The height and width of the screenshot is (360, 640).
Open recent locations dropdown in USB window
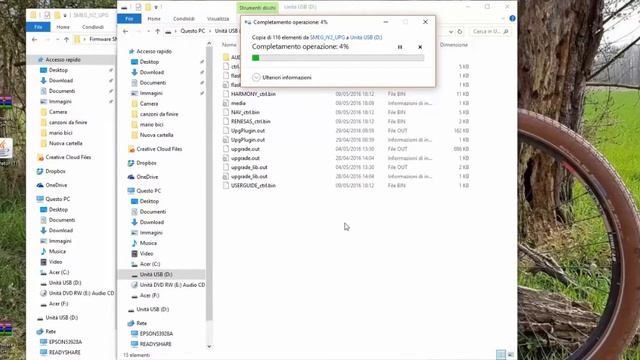(148, 31)
